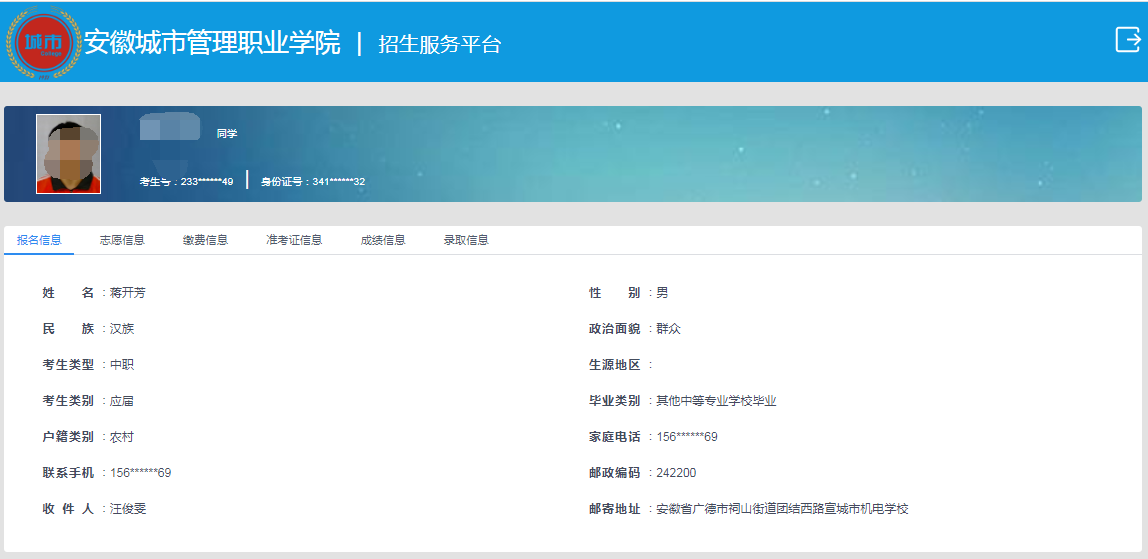The image size is (1148, 559).
Task: Click the 邮政编码 field label
Action: 615,473
